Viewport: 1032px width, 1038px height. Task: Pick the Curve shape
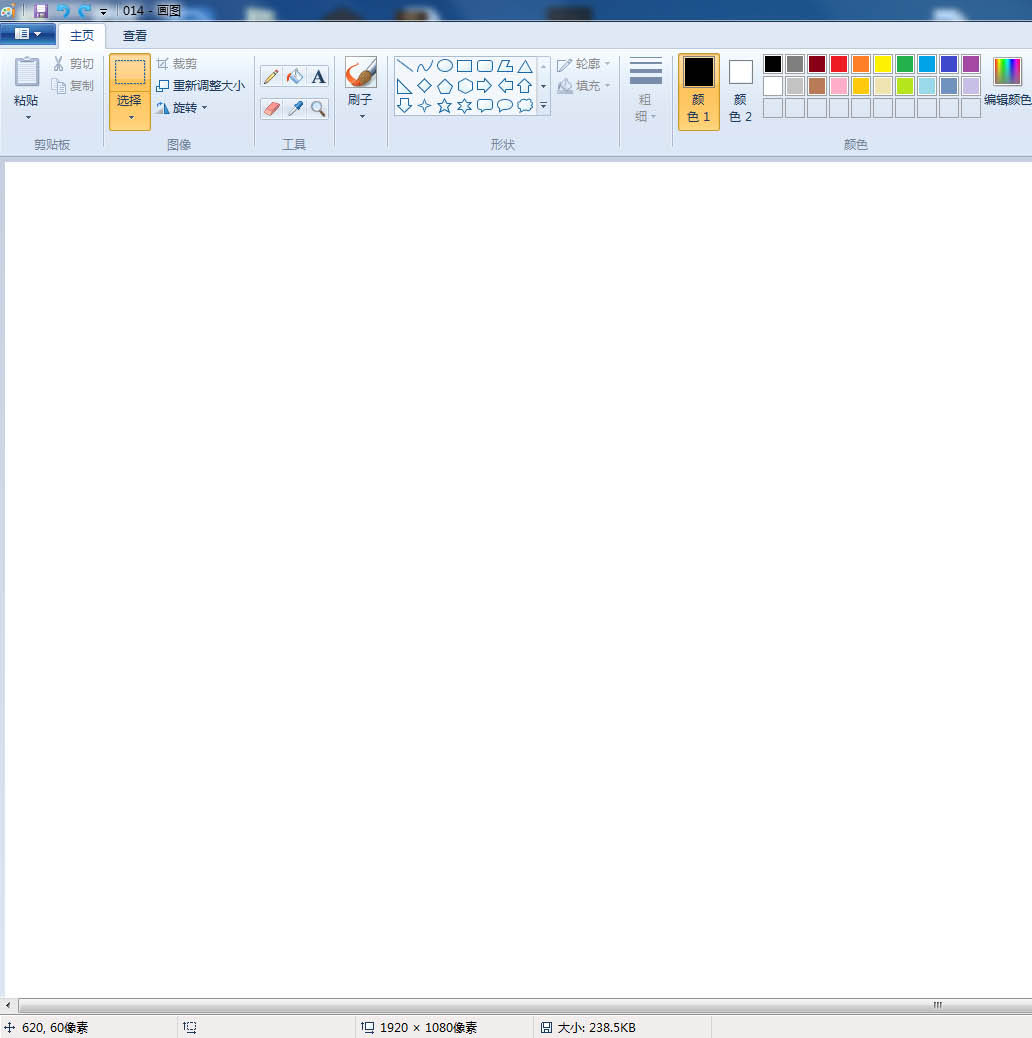click(425, 66)
